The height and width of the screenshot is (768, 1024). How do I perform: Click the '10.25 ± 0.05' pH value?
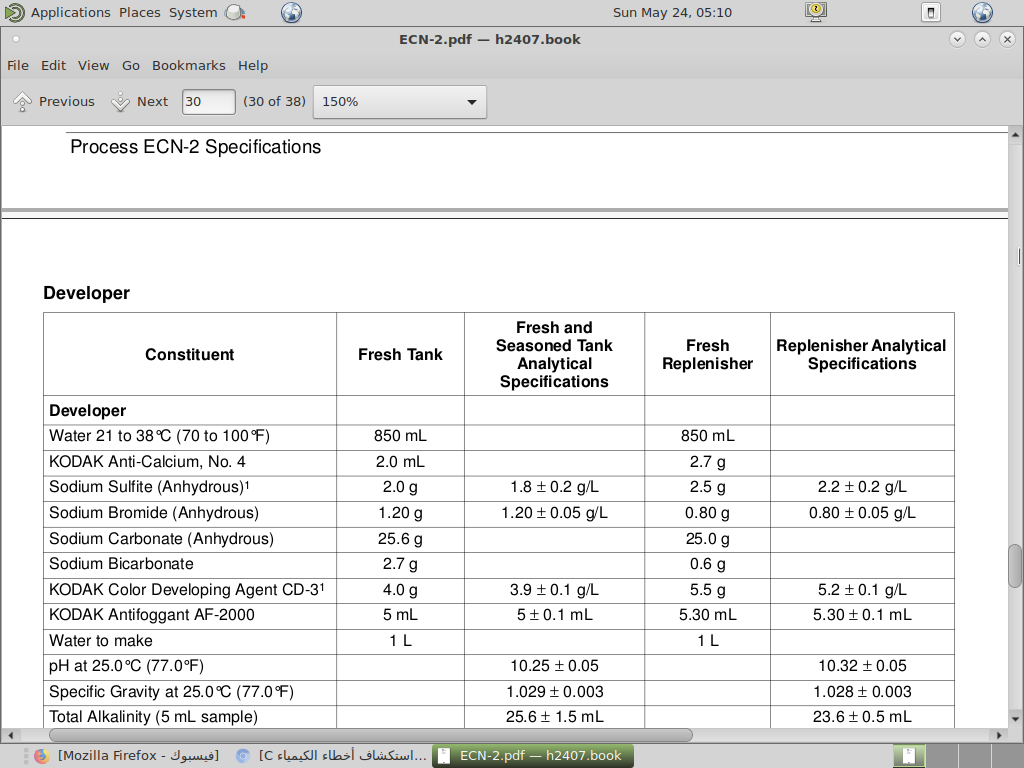[x=554, y=666]
